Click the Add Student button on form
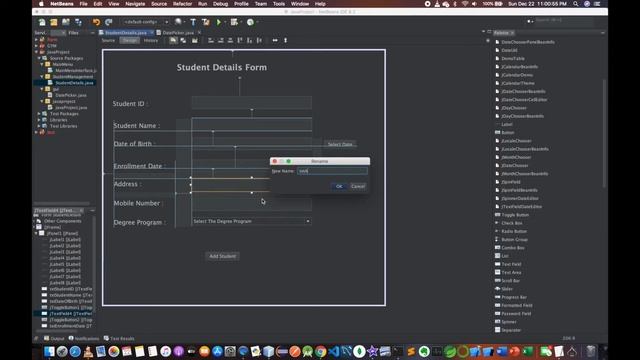 coord(222,256)
